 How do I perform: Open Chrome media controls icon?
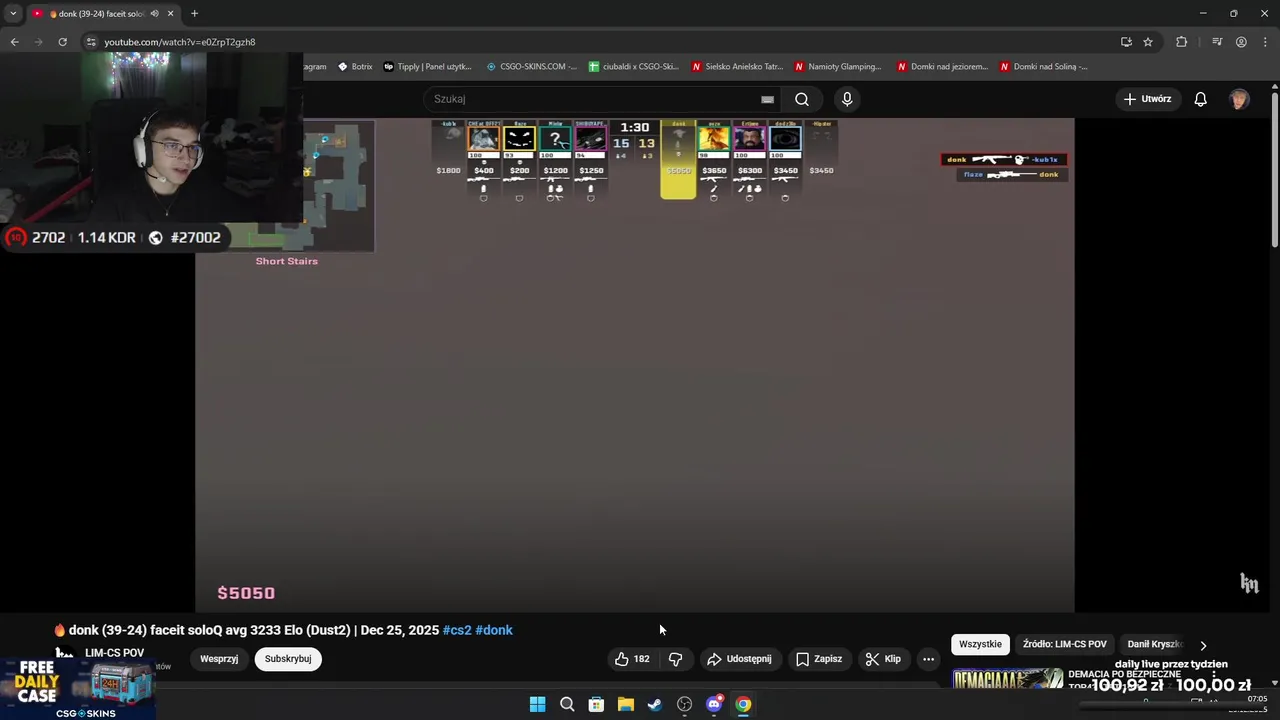click(x=1217, y=42)
